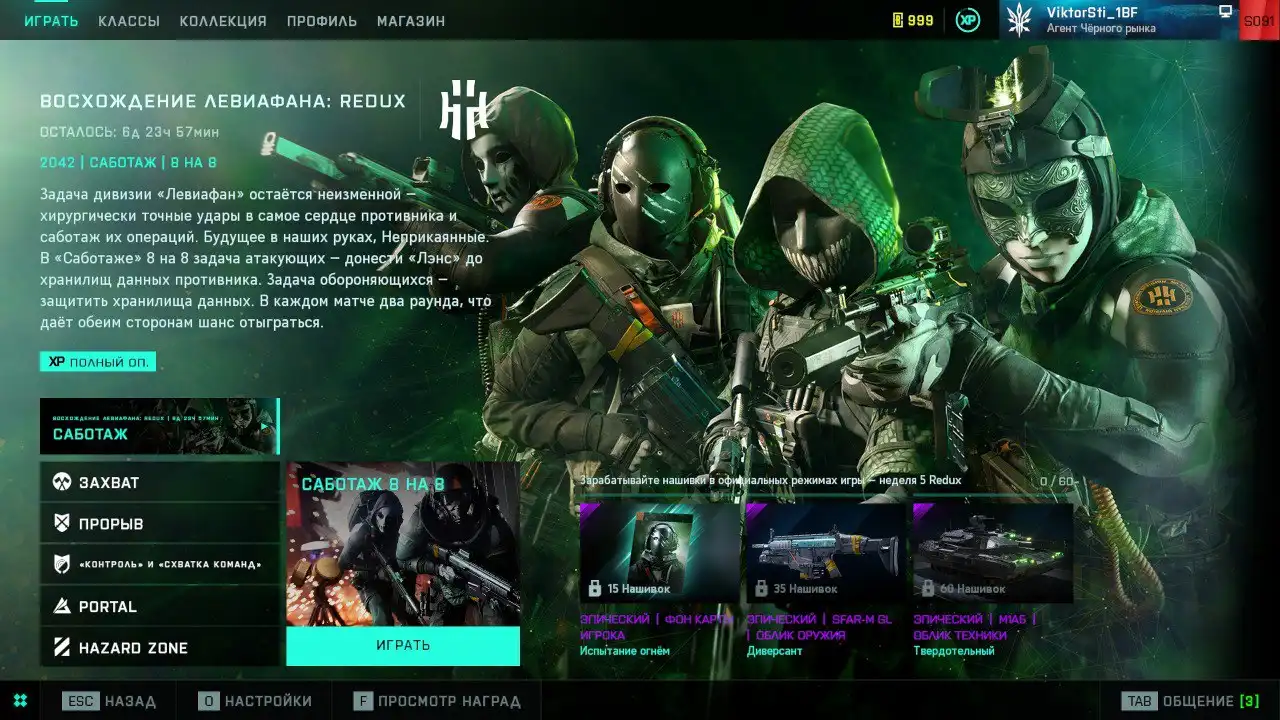Screen dimensions: 1280x720
Task: Click the Hazard Zone logo icon
Action: [62, 647]
